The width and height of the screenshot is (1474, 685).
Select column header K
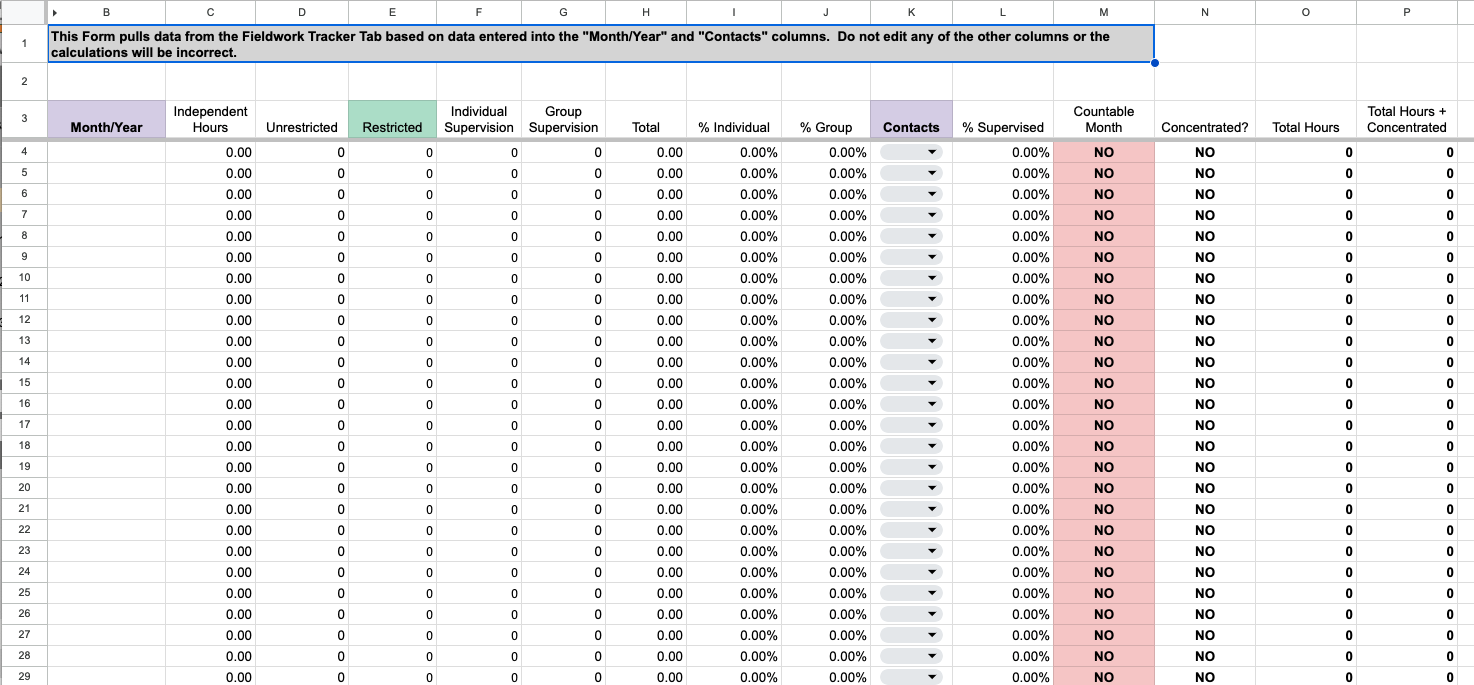click(x=911, y=12)
